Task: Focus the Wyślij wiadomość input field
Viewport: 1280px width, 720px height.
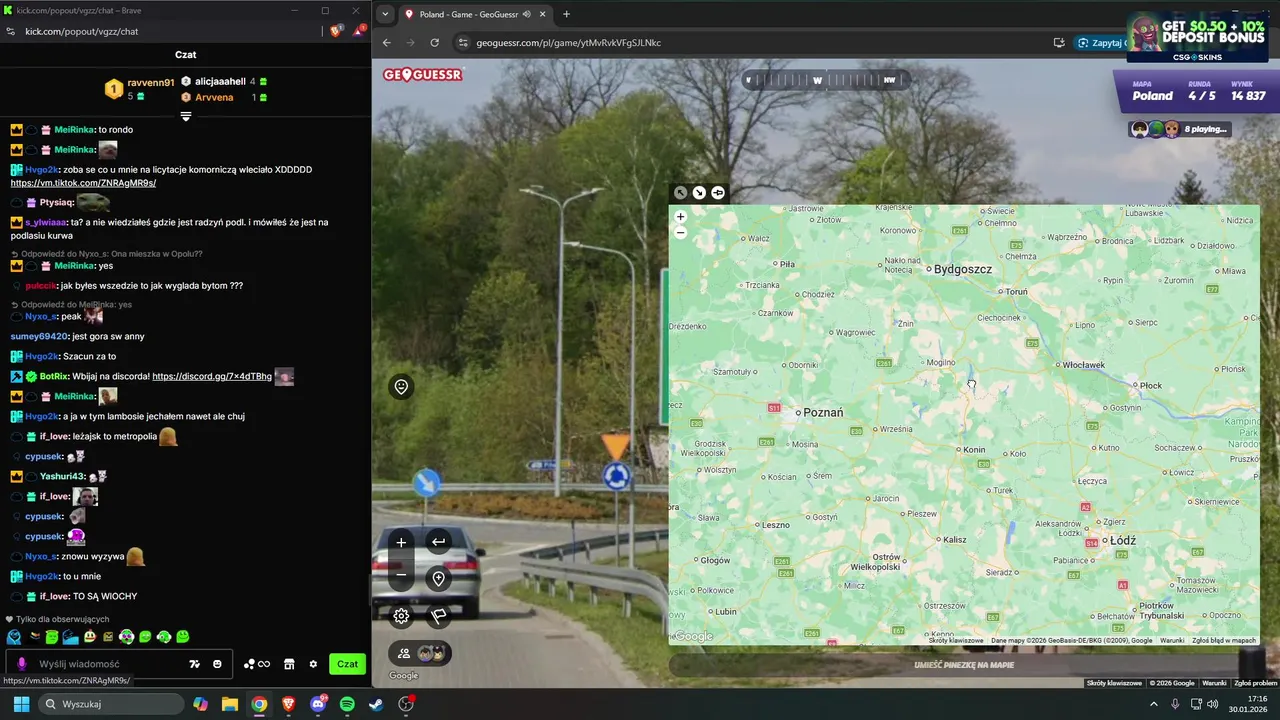Action: (x=118, y=664)
